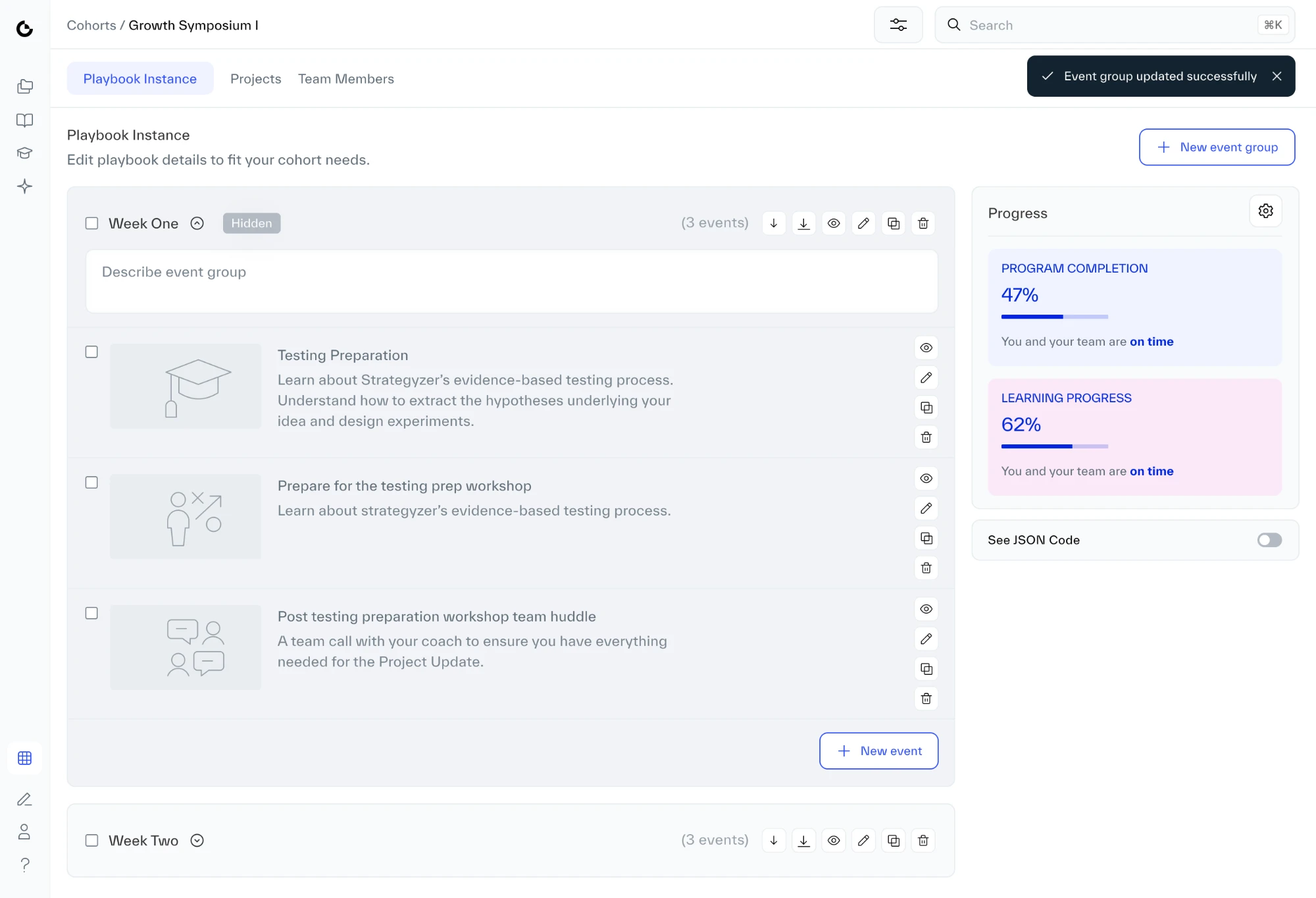Open Progress panel gear settings
Image resolution: width=1316 pixels, height=898 pixels.
point(1265,211)
